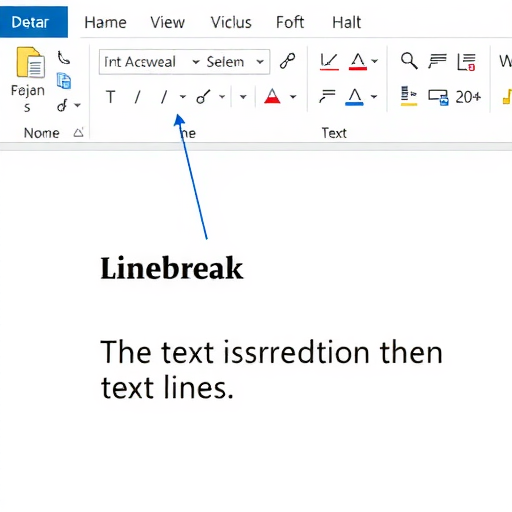Click the magnifying glass search icon

click(x=409, y=61)
